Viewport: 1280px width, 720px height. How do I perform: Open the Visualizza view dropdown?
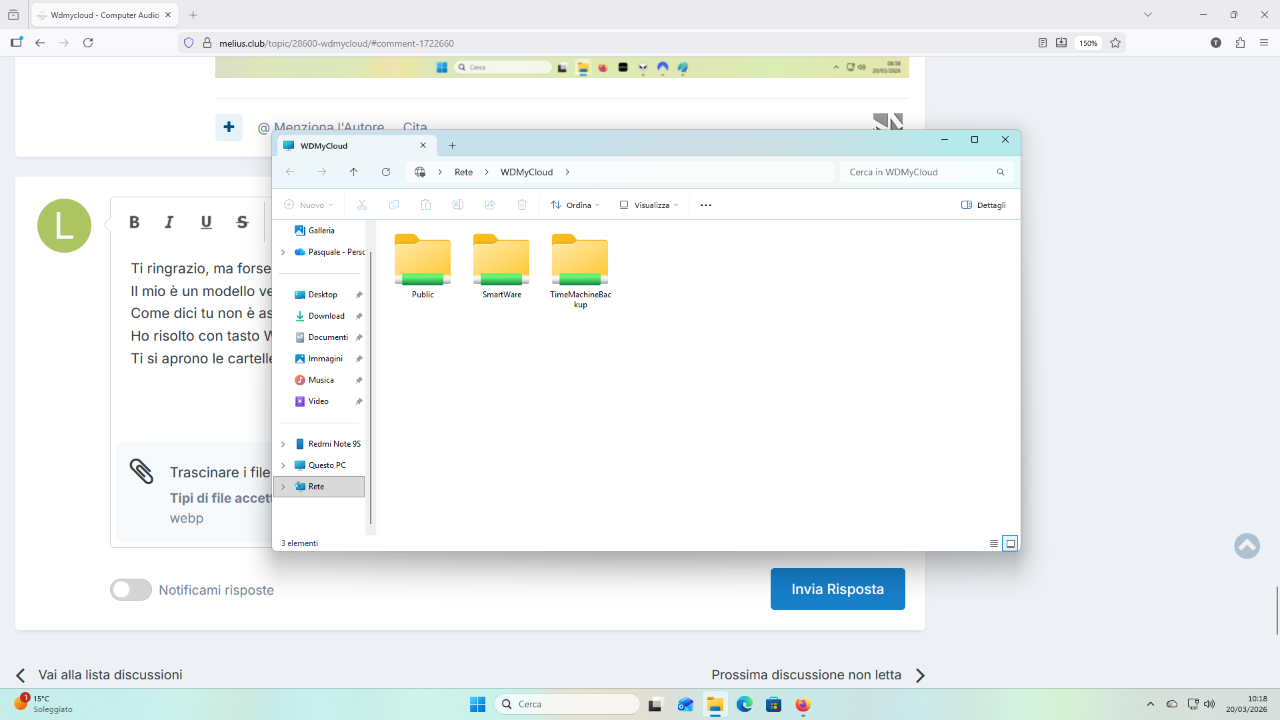pos(648,205)
